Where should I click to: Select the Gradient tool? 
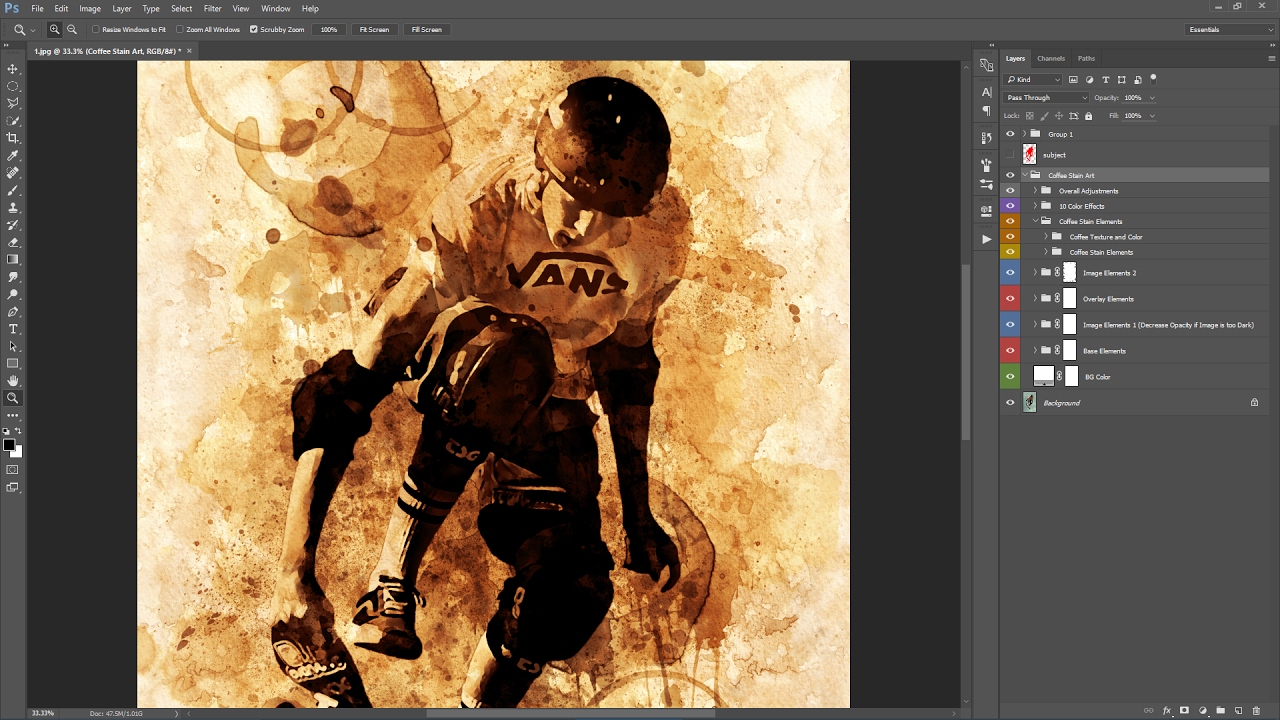[x=13, y=260]
